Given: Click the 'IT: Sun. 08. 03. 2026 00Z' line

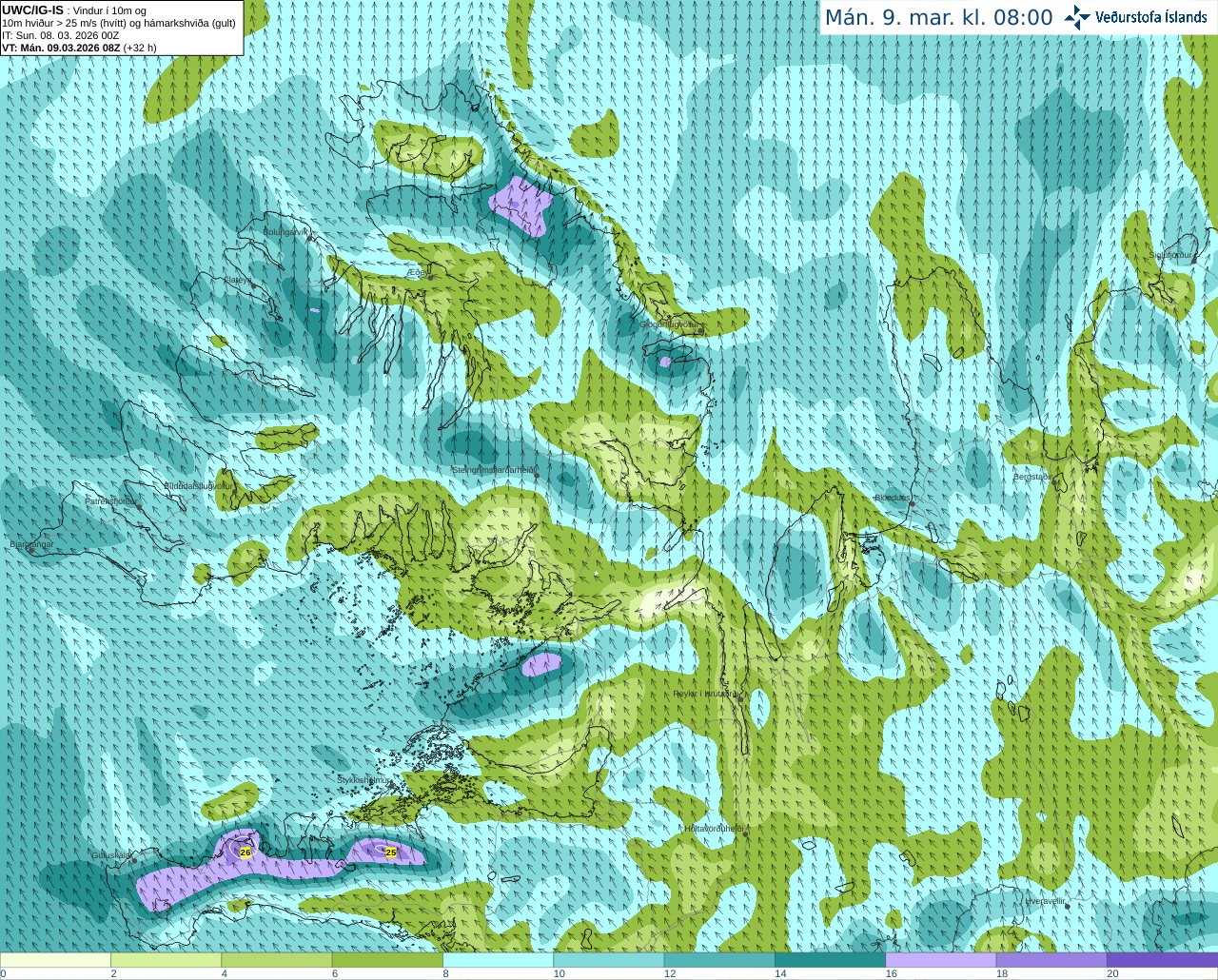Looking at the screenshot, I should 61,35.
